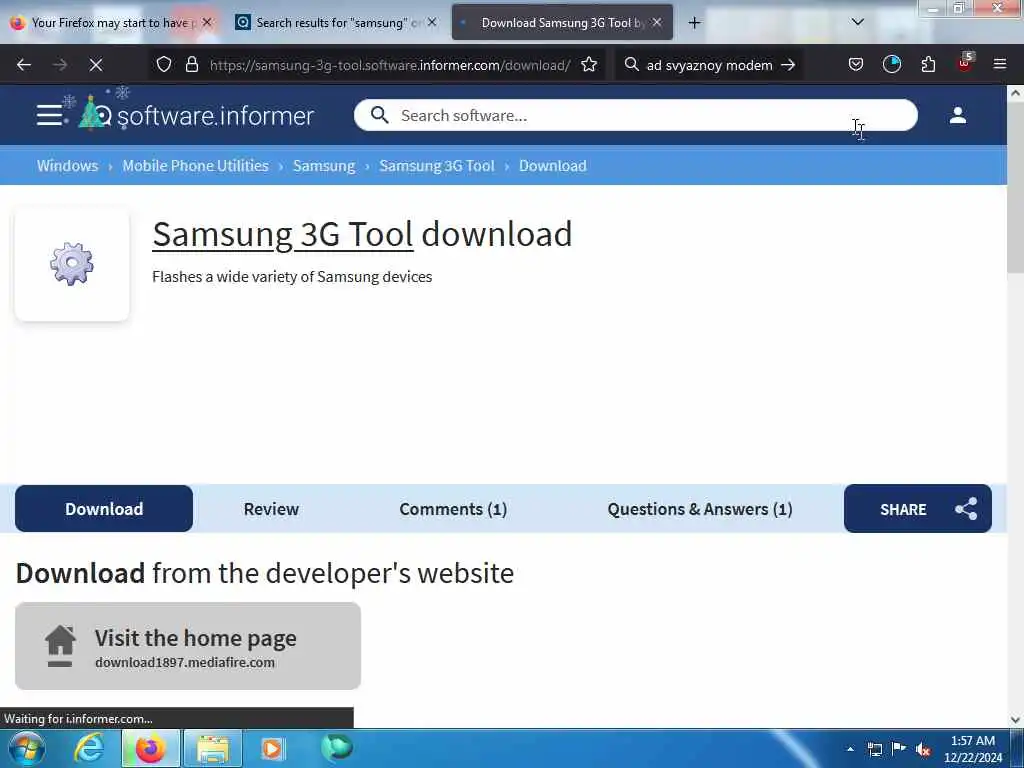Screen dimensions: 1024x768
Task: Open the Firefox account circle icon
Action: (x=891, y=65)
